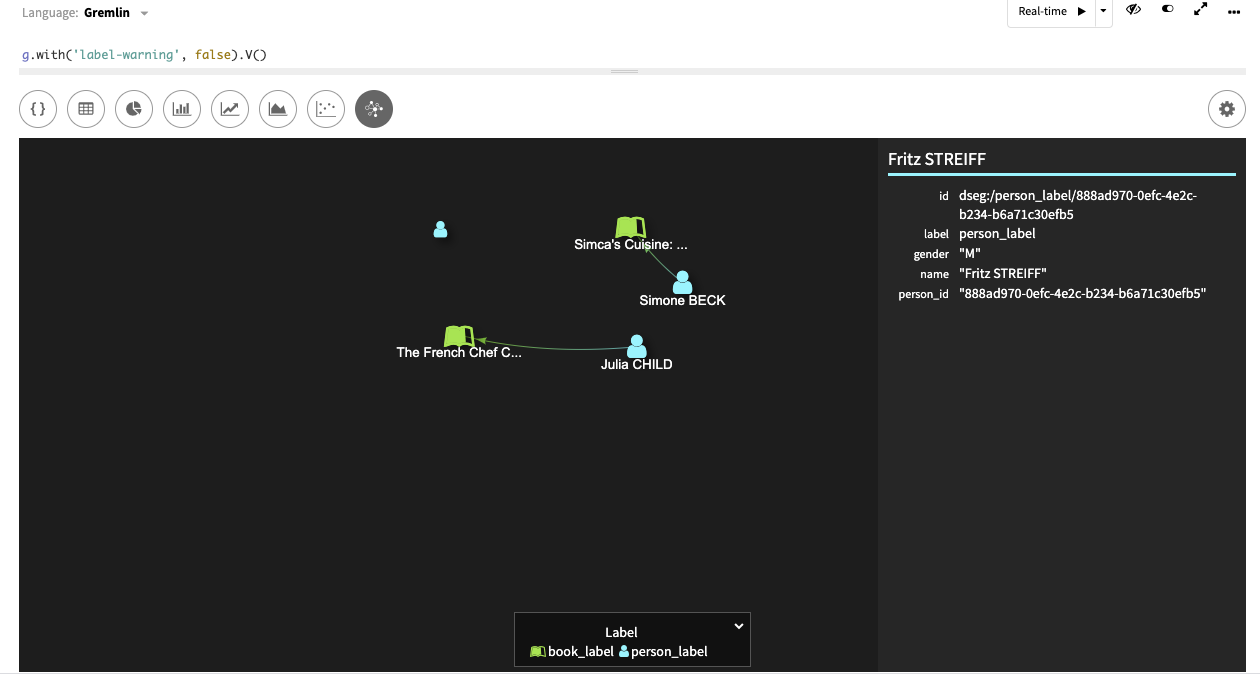Screen dimensions: 1260x675
Task: Run the query in Real-time
Action: (1052, 12)
